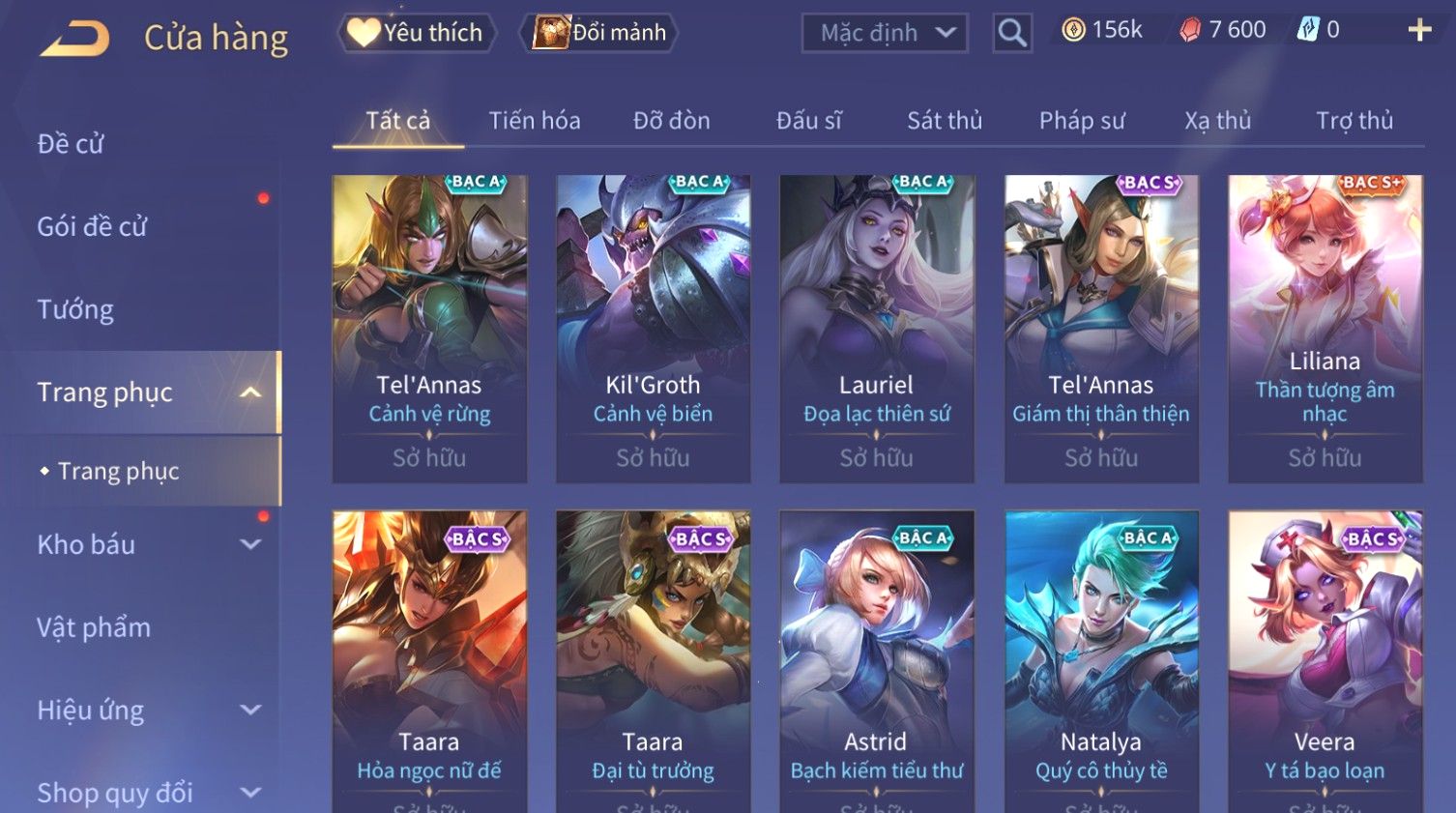Open the Mặc định sort dropdown

(x=885, y=33)
